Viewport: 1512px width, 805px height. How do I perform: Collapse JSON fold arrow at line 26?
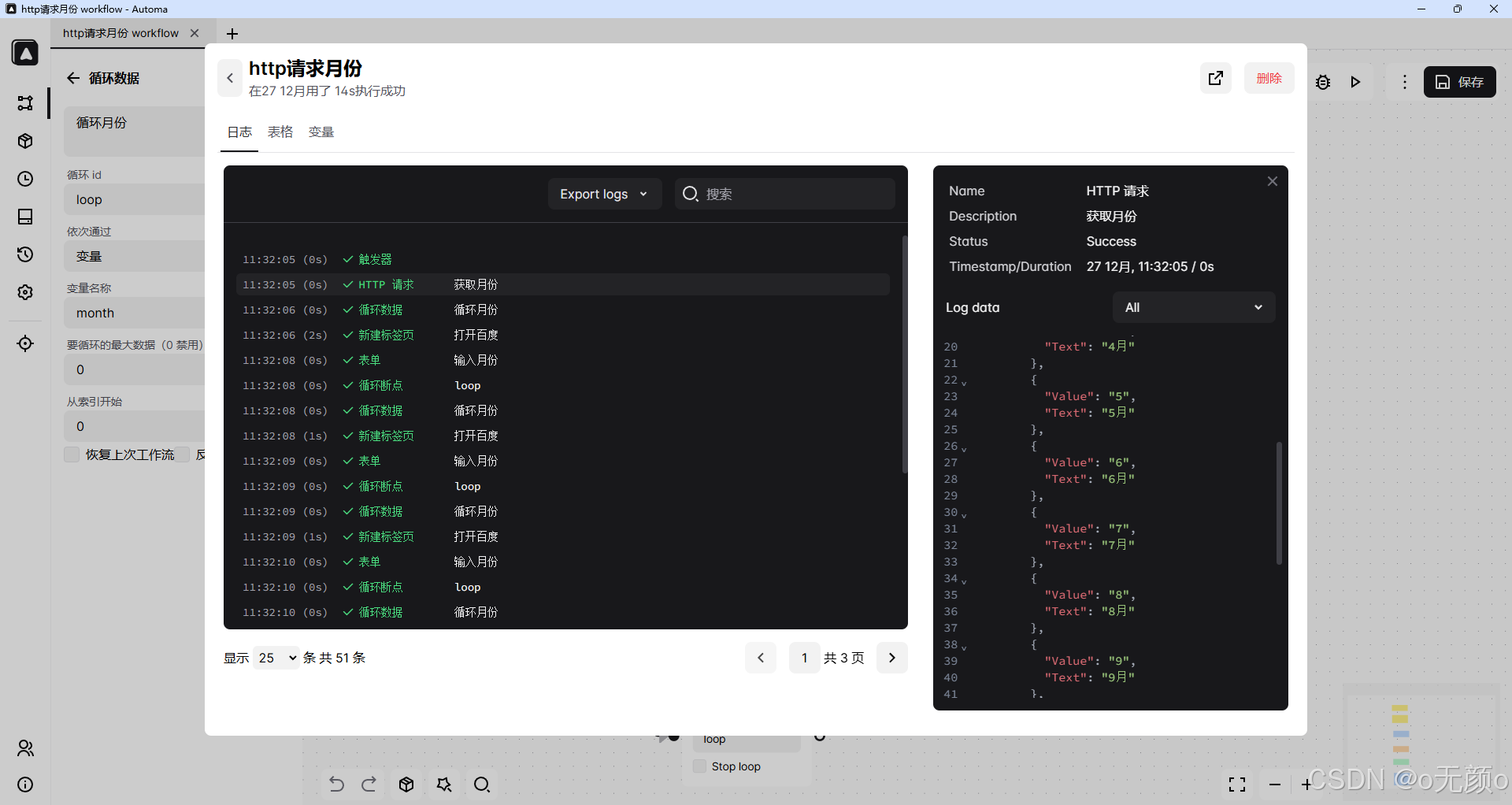pyautogui.click(x=964, y=449)
